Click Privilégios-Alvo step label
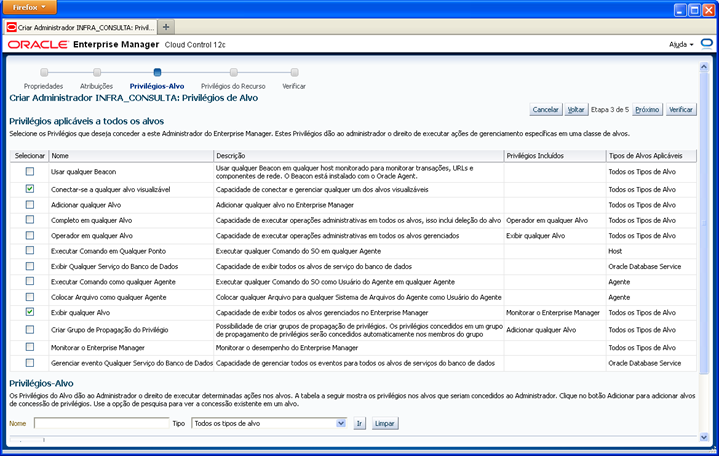Screen dimensions: 719x456 click(x=157, y=86)
